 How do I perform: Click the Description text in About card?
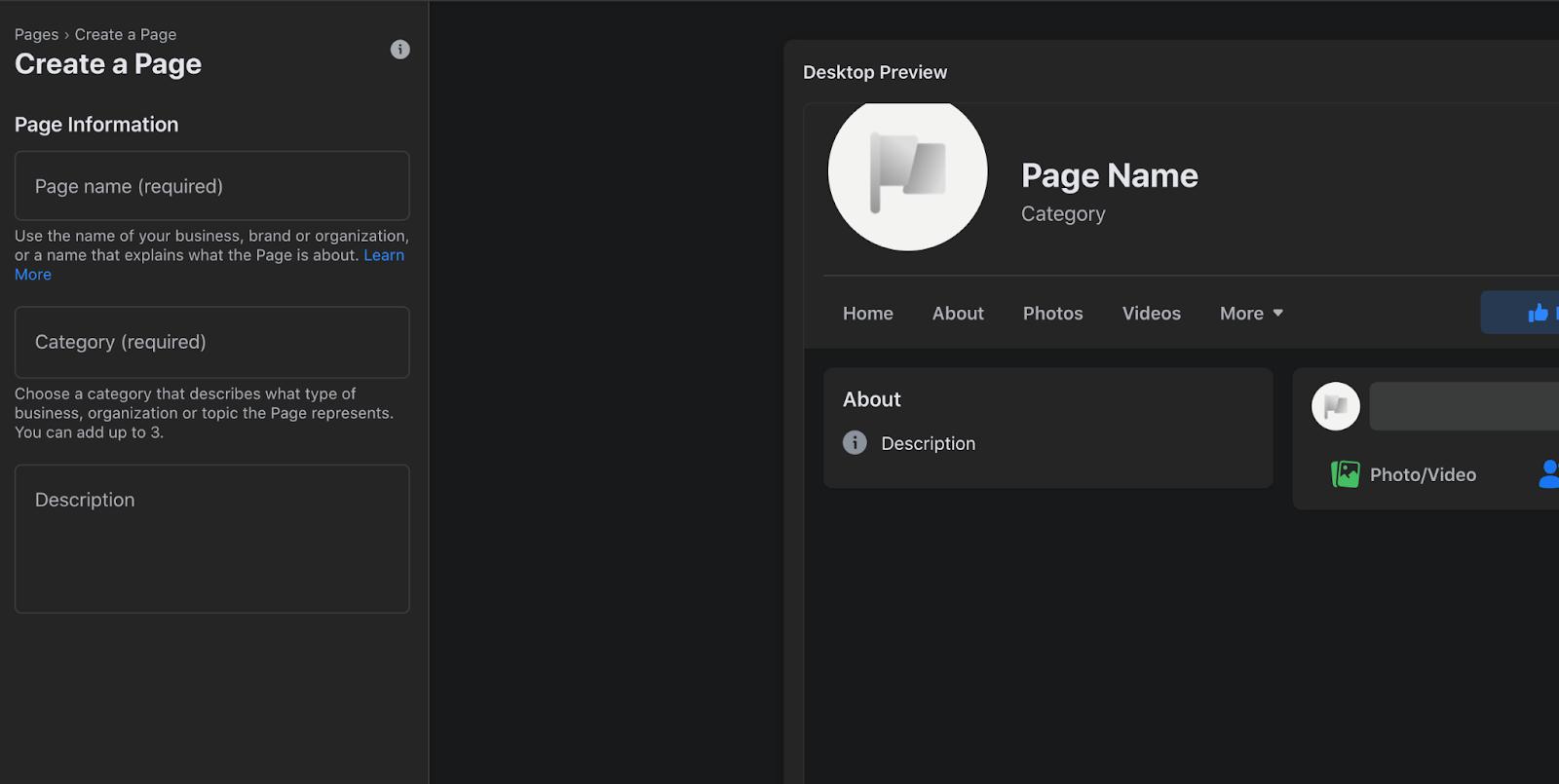[x=929, y=443]
